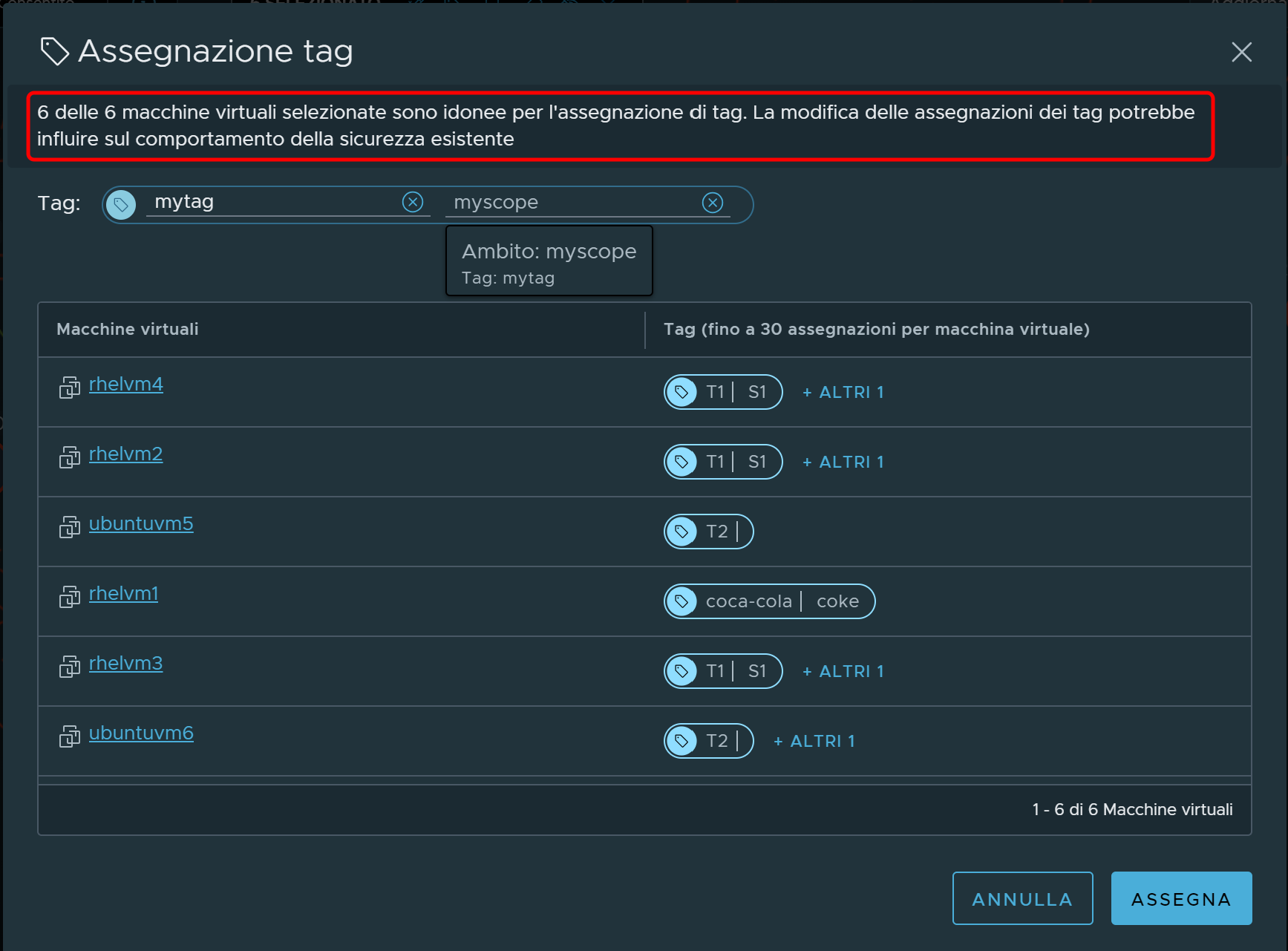The width and height of the screenshot is (1288, 951).
Task: Click the T1|S1 tag icon for rhelvm2
Action: [x=681, y=462]
